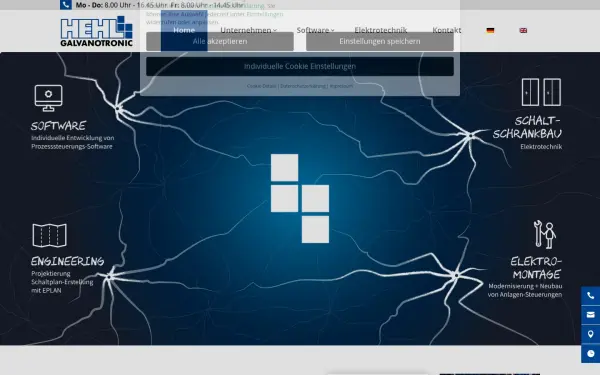Open the Kontakt menu item
600x375 pixels.
point(447,30)
